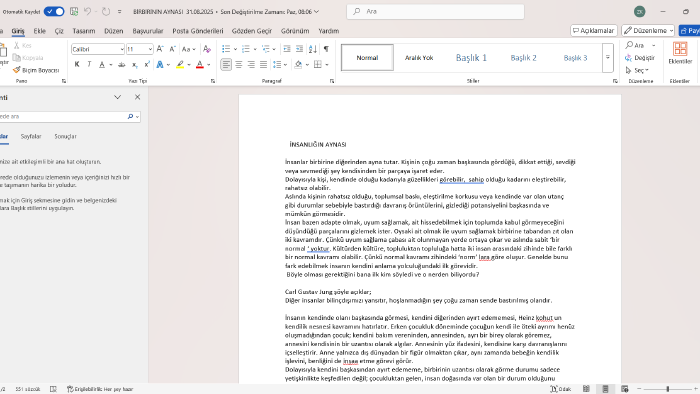Increase font size
This screenshot has height=394, width=700.
pos(160,49)
